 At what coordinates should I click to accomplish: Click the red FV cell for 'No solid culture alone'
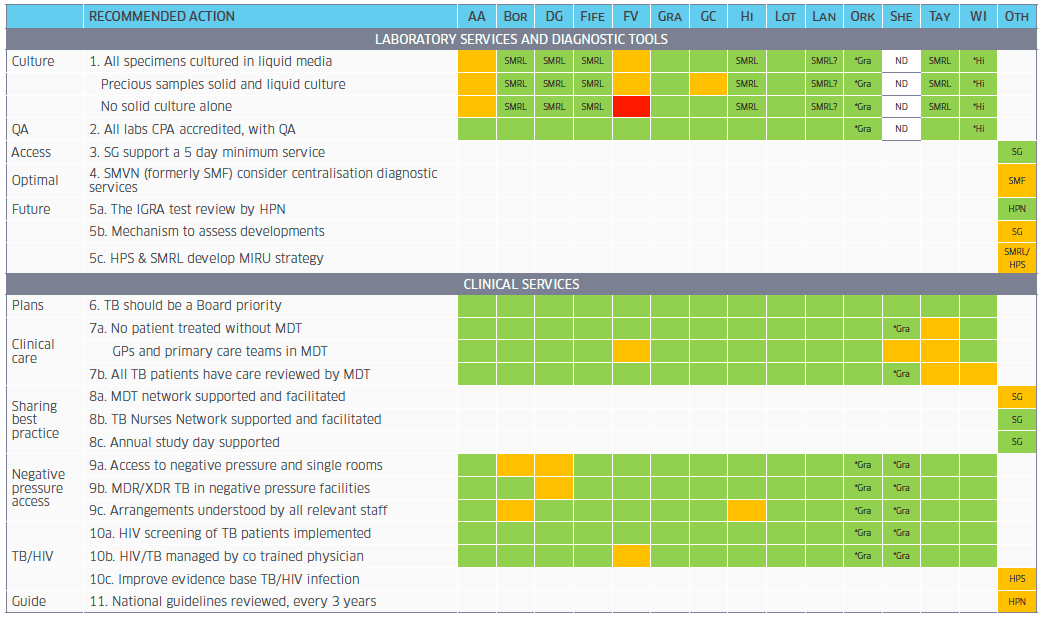[x=631, y=106]
